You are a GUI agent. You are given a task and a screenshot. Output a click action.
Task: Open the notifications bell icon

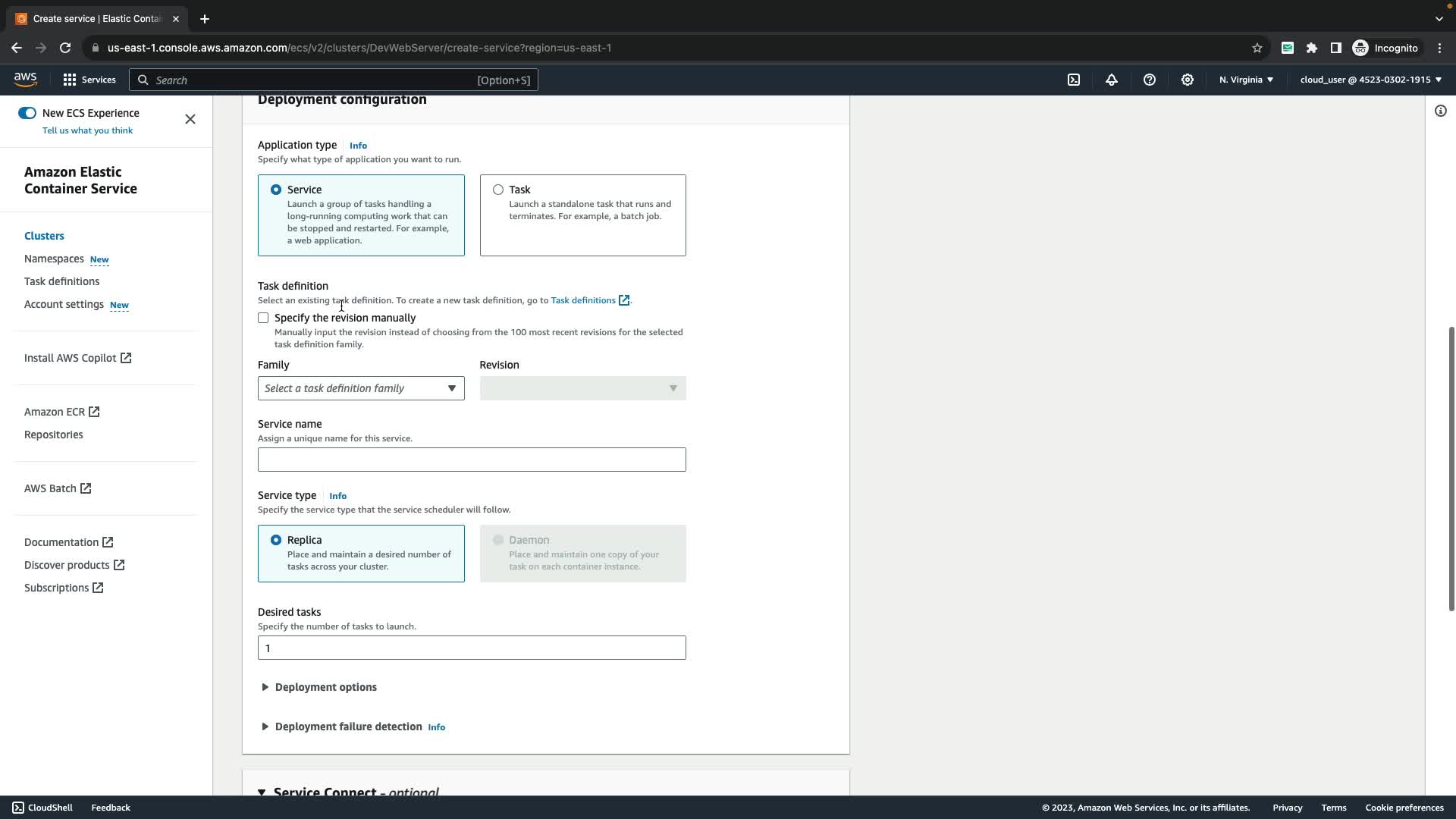click(1112, 80)
